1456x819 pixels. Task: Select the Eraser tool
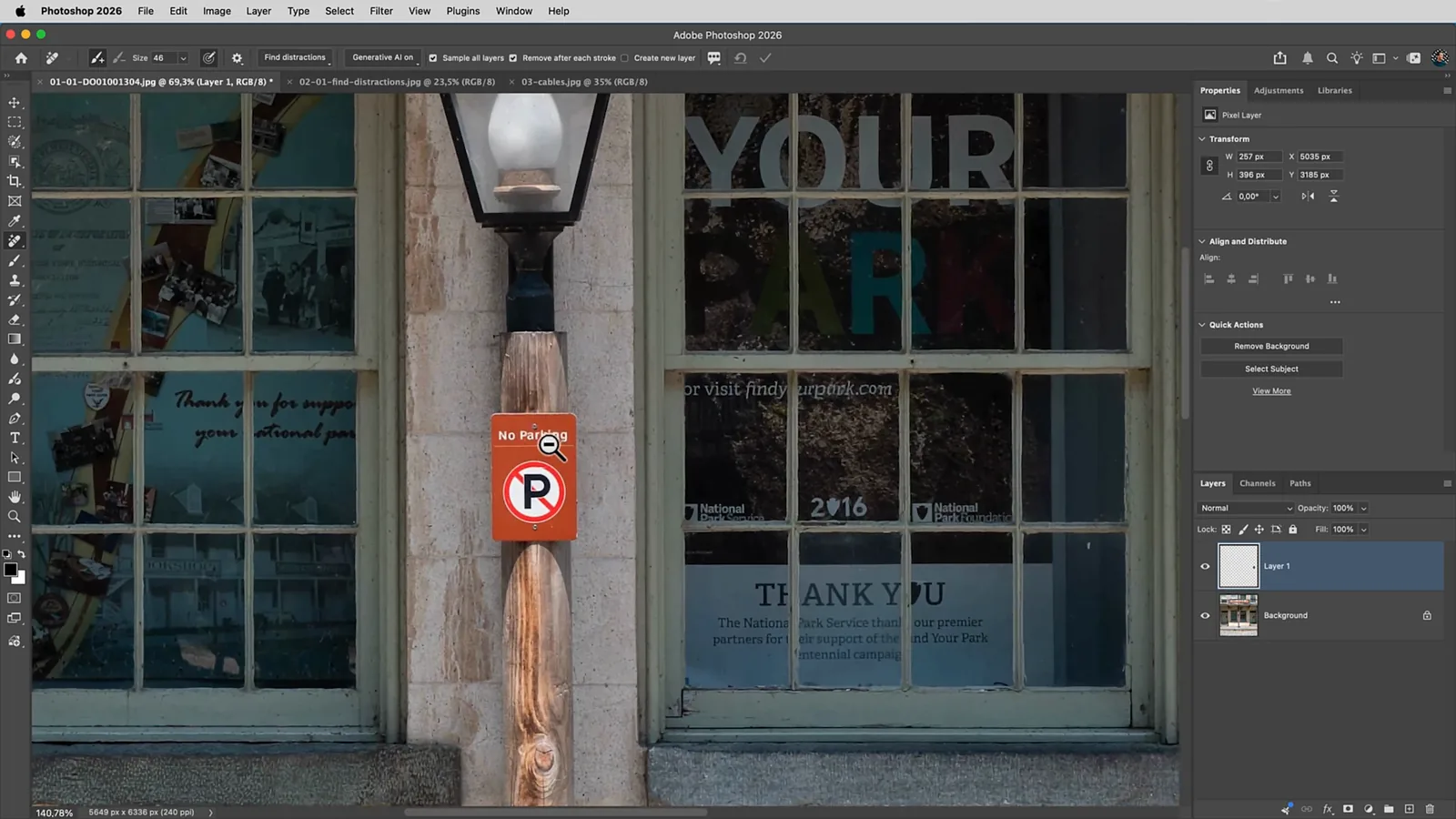tap(15, 319)
